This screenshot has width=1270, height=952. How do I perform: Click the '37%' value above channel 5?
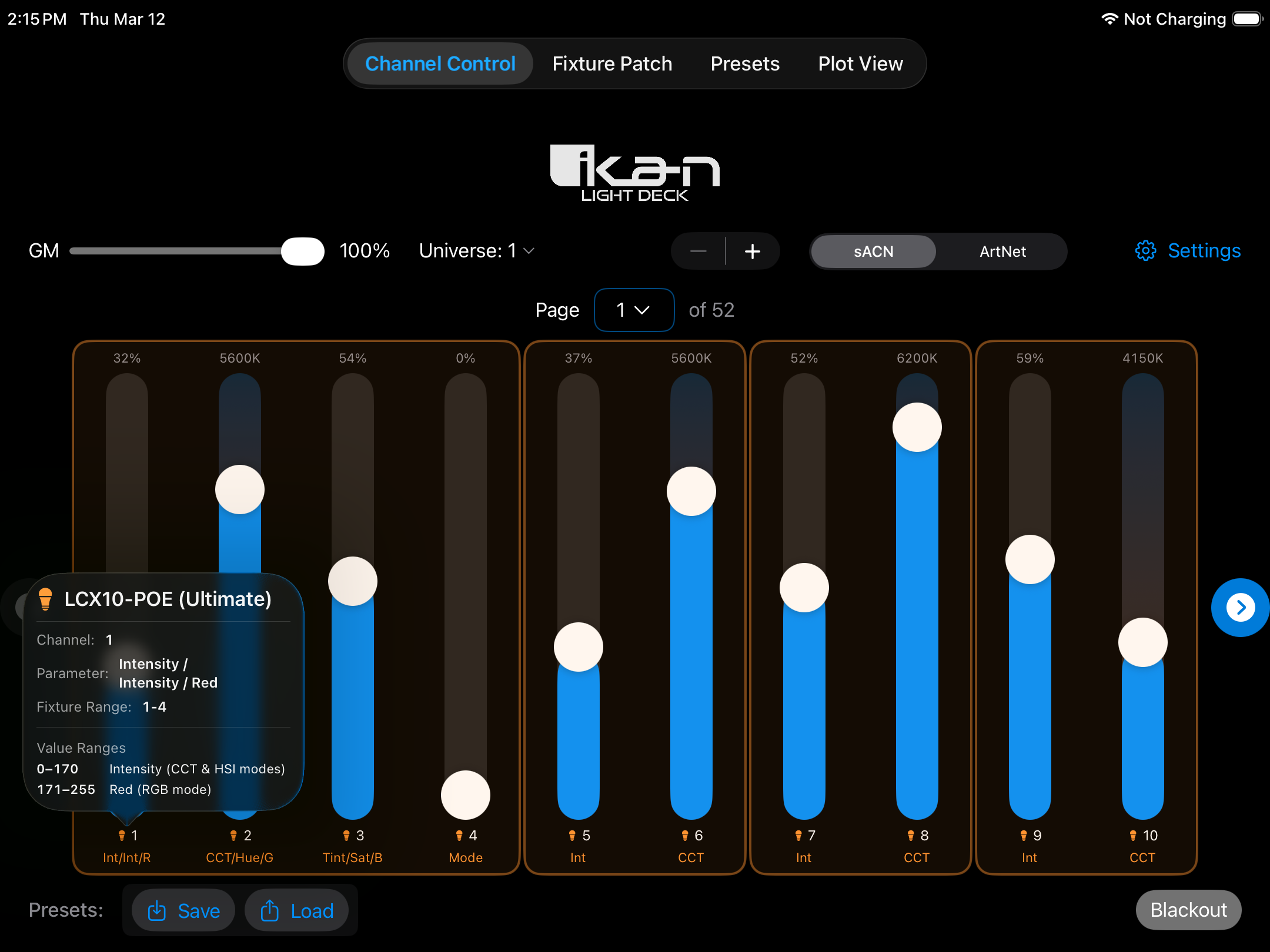(x=579, y=358)
